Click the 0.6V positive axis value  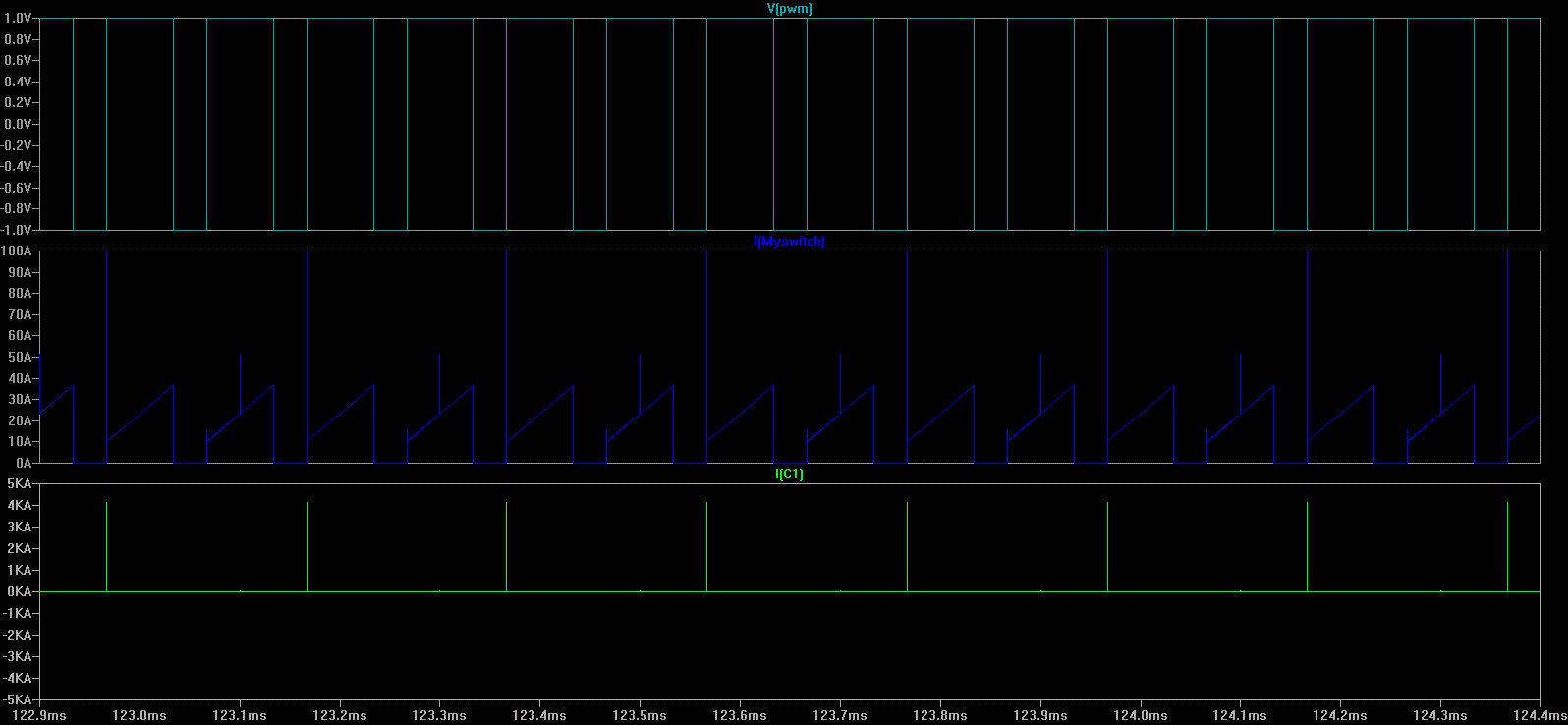17,61
